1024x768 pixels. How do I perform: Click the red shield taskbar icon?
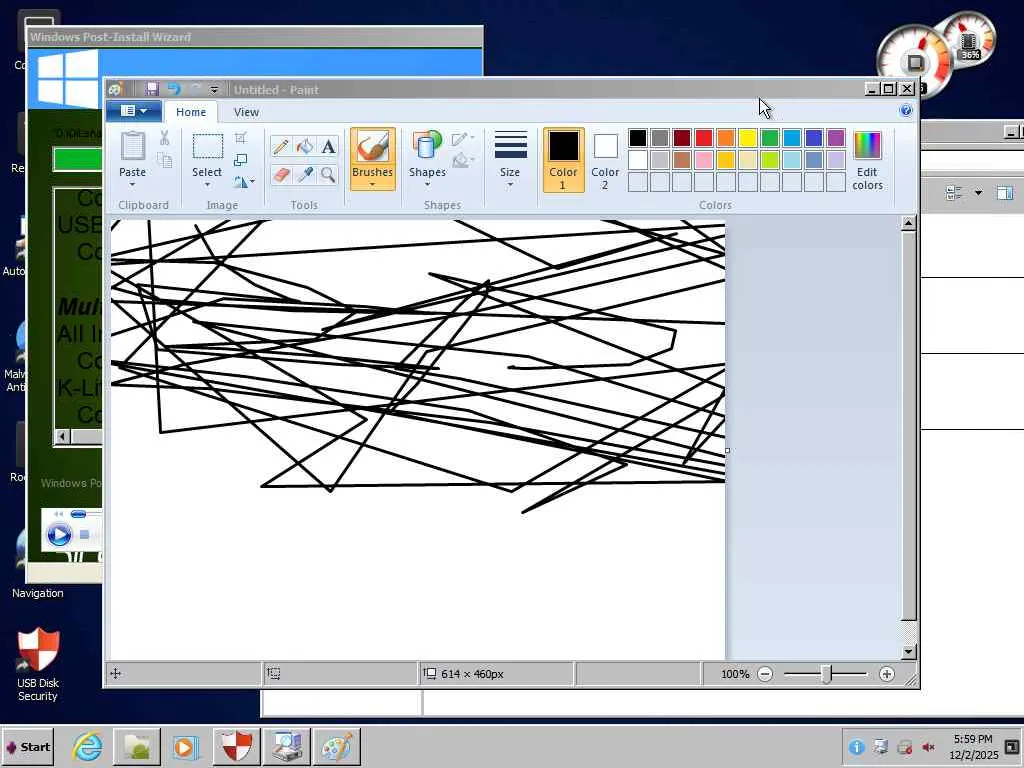(236, 747)
